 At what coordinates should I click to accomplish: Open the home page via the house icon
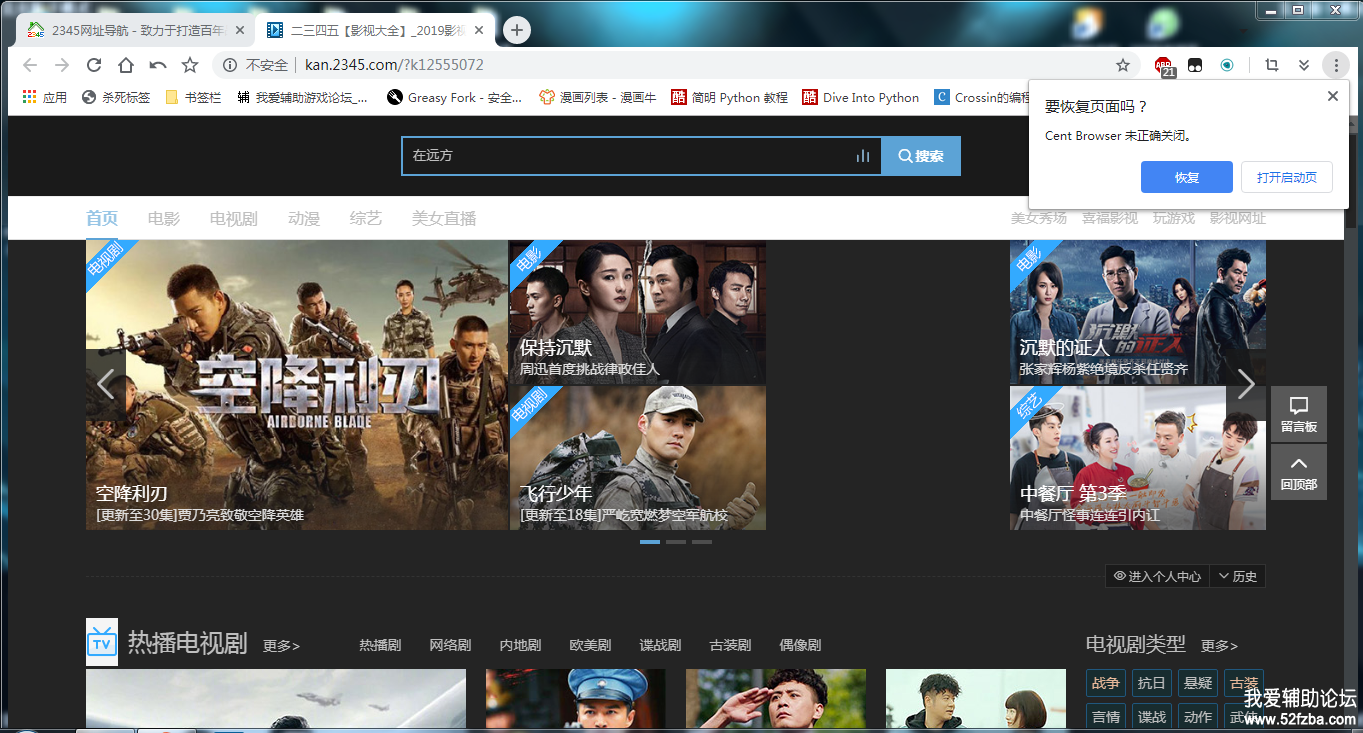coord(126,65)
